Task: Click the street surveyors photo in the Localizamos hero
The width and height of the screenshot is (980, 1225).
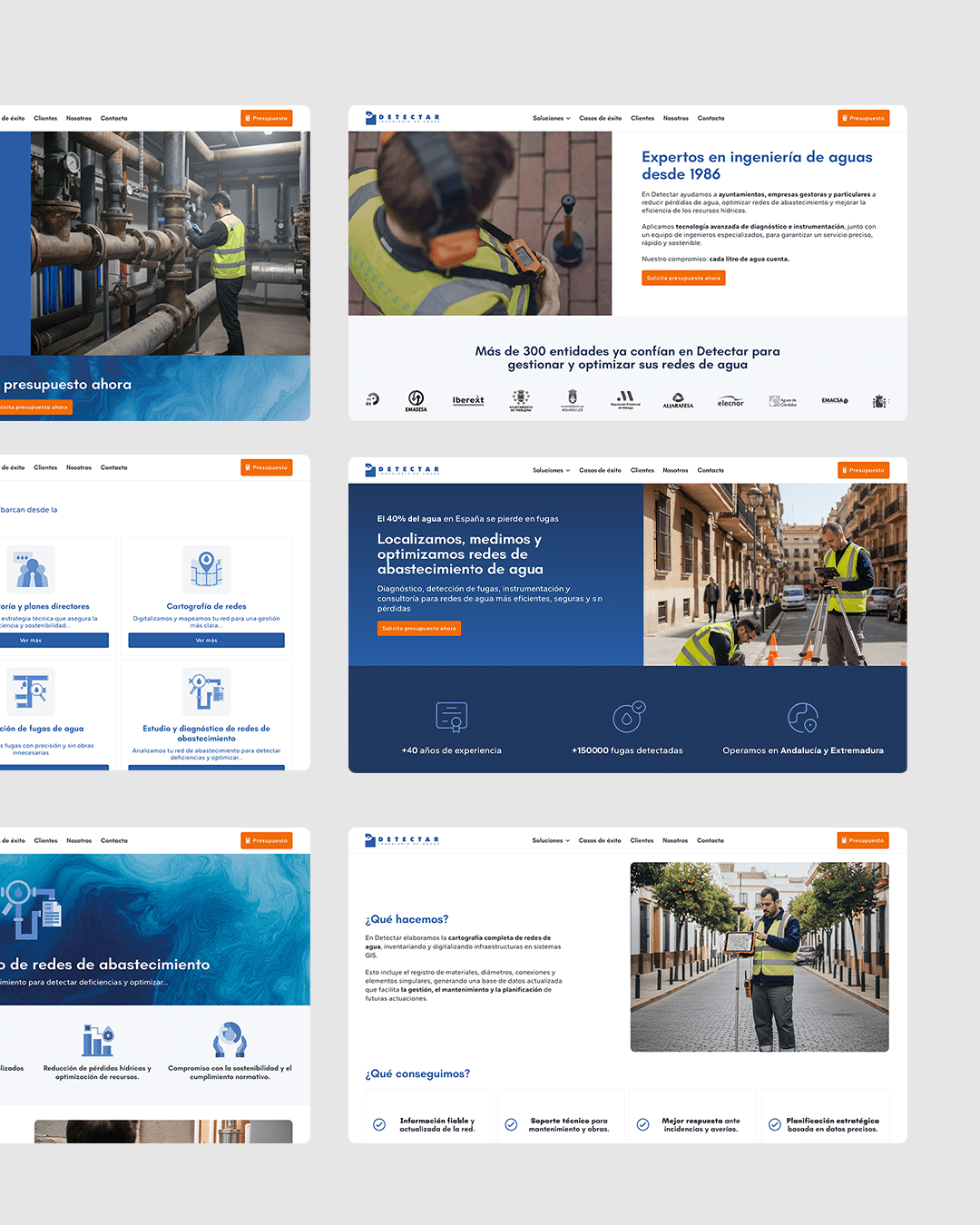Action: point(775,574)
